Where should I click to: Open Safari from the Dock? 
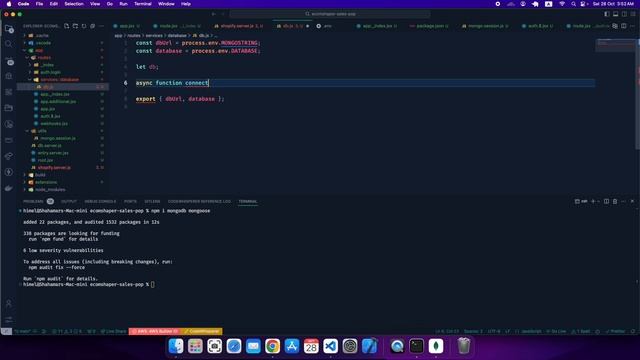(x=234, y=346)
